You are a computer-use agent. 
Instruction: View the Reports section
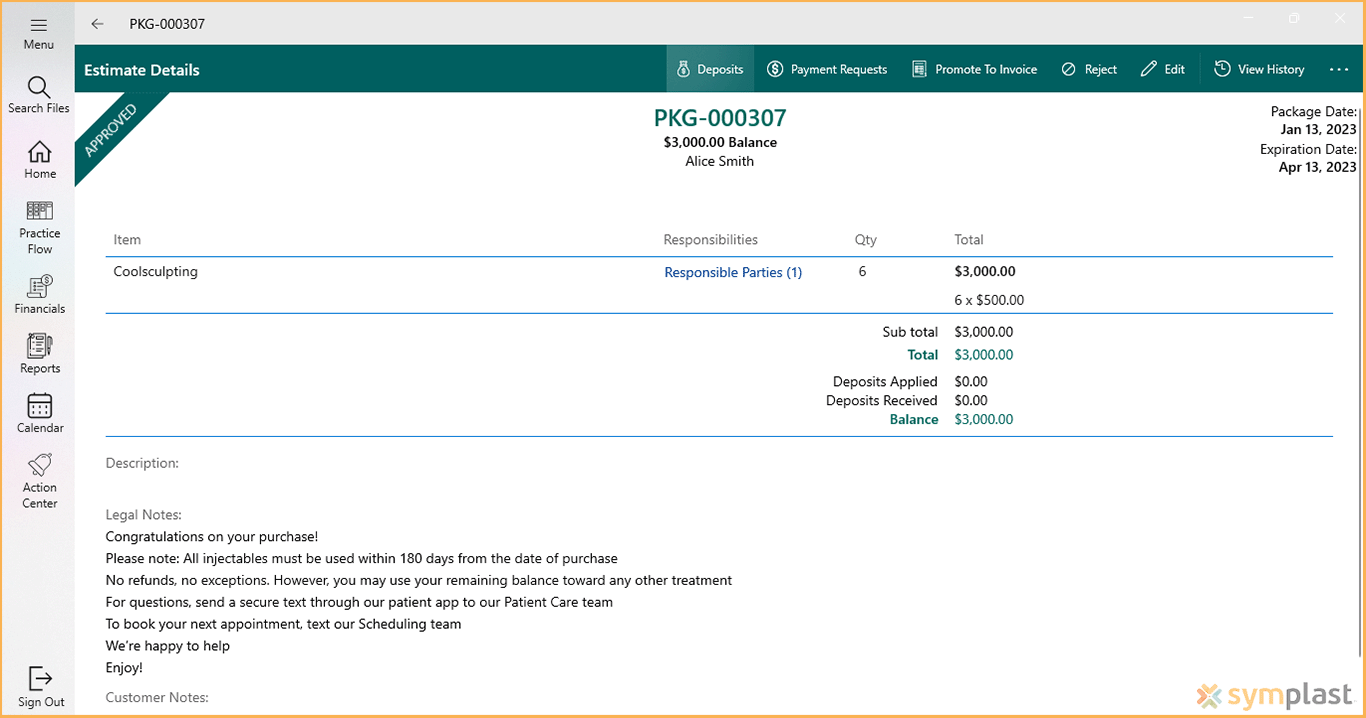38,352
